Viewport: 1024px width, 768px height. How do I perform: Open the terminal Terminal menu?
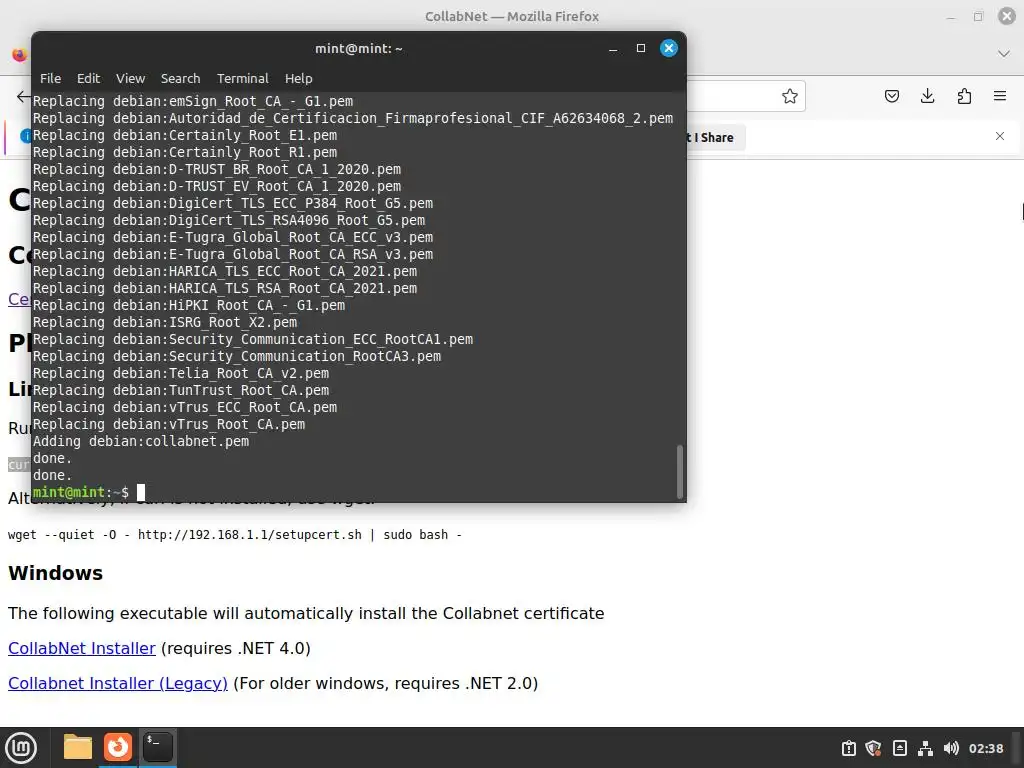242,78
